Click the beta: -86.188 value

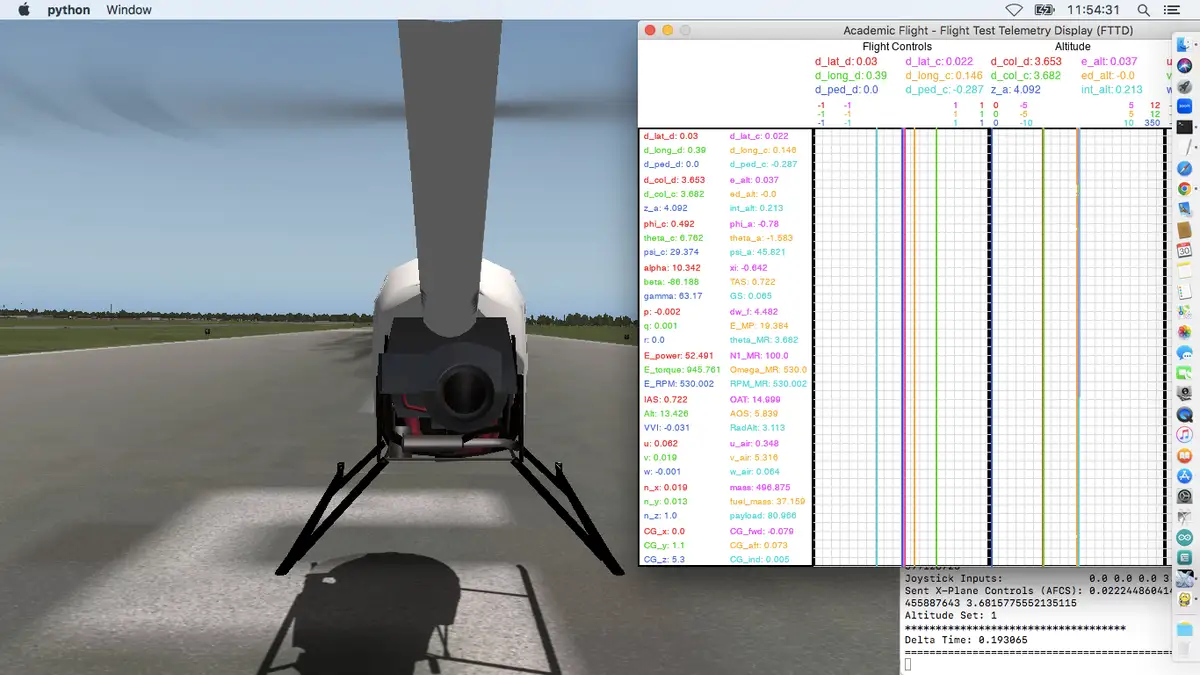[x=672, y=282]
